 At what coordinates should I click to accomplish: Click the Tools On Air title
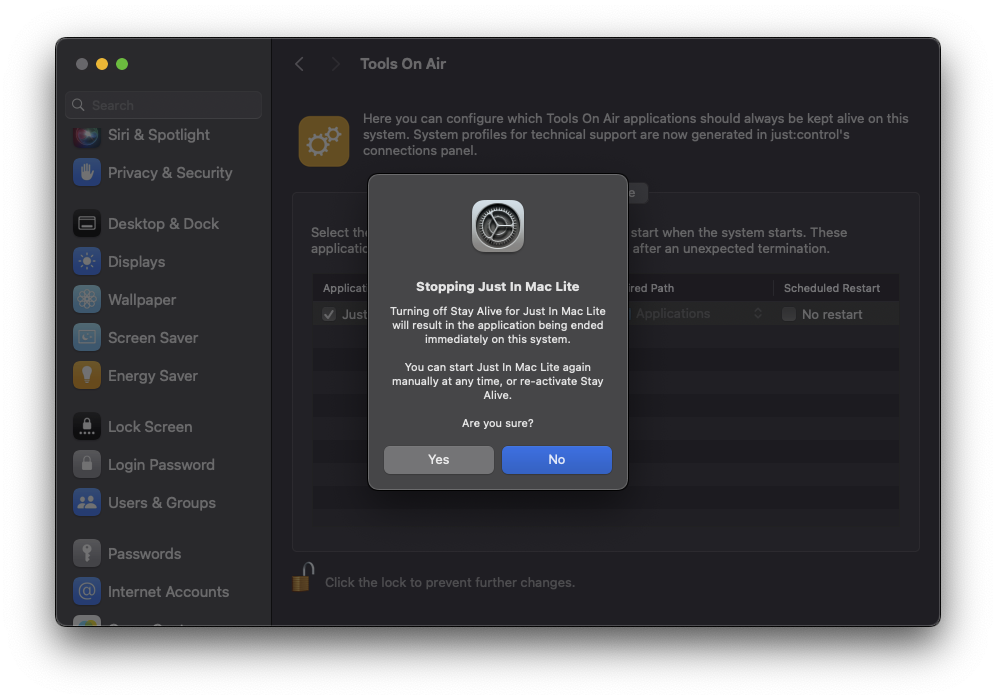click(x=403, y=64)
